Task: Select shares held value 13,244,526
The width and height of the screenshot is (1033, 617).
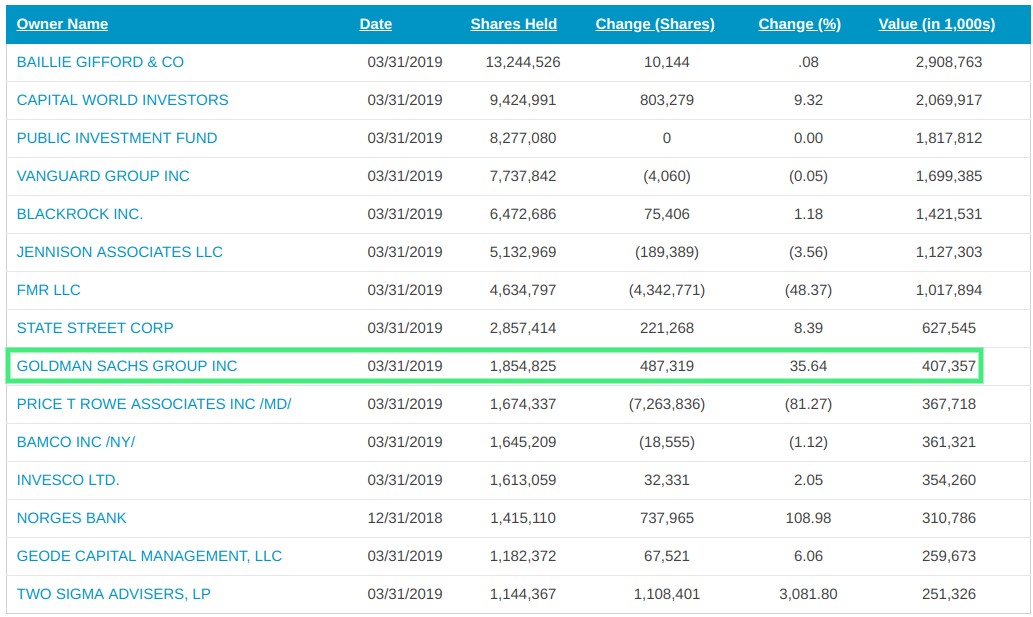Action: click(x=523, y=62)
